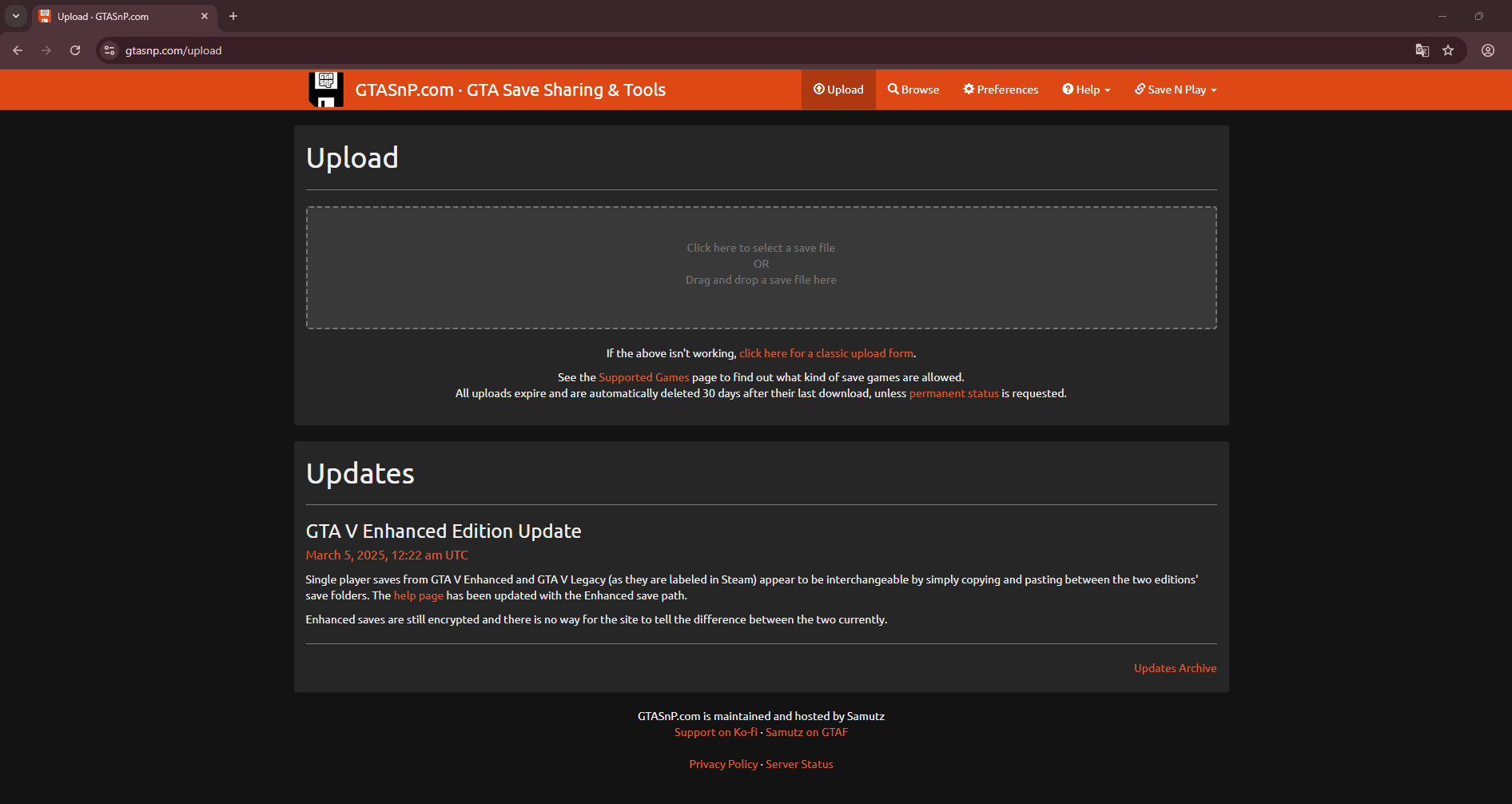Screen dimensions: 1512x804
Task: Open the translate page icon
Action: [1422, 50]
